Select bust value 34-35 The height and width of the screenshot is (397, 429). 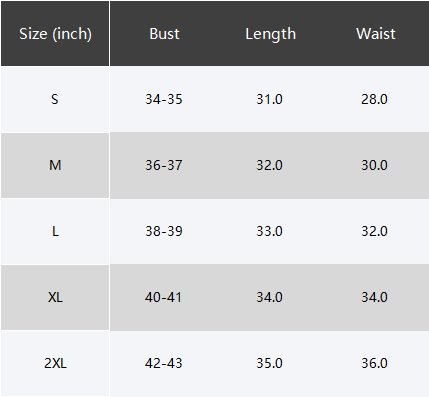point(164,99)
